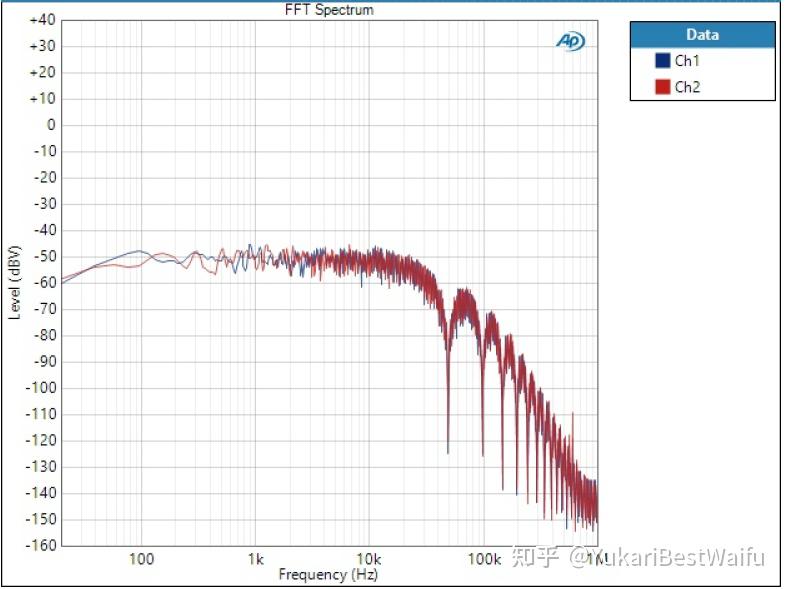Click the Ch2 red color swatch
Viewport: 785px width, 589px height.
(662, 87)
